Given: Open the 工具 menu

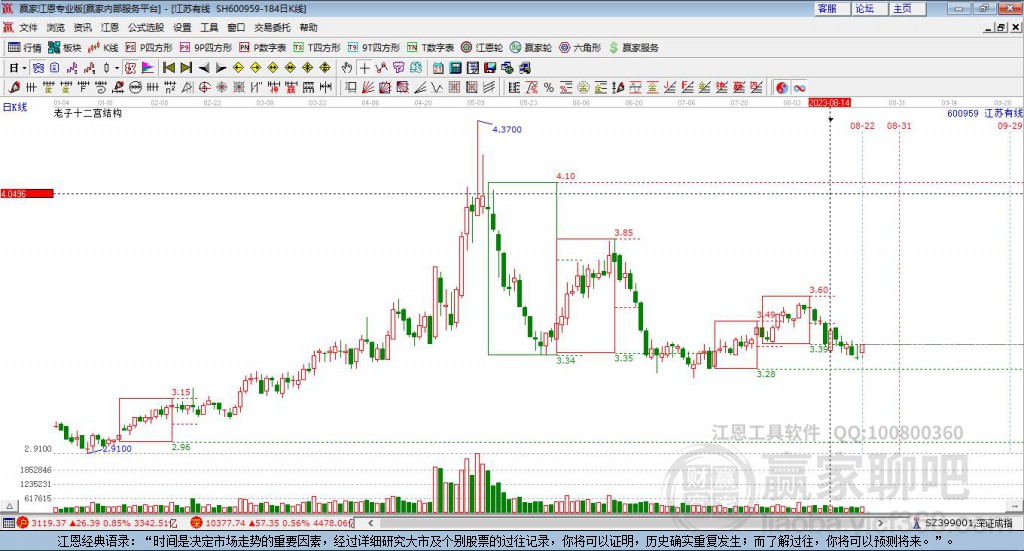Looking at the screenshot, I should [209, 27].
